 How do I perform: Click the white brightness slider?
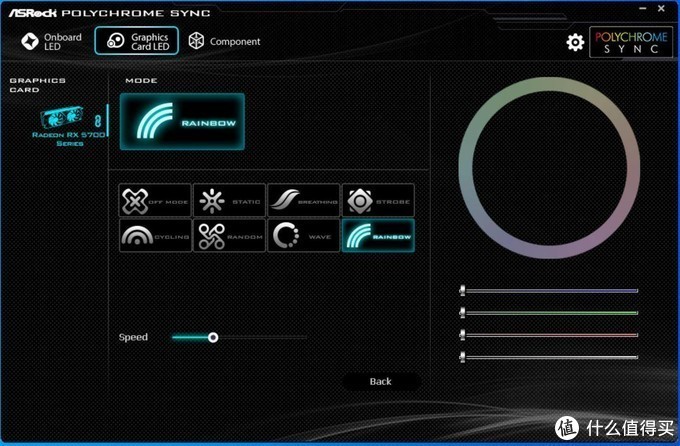[549, 357]
